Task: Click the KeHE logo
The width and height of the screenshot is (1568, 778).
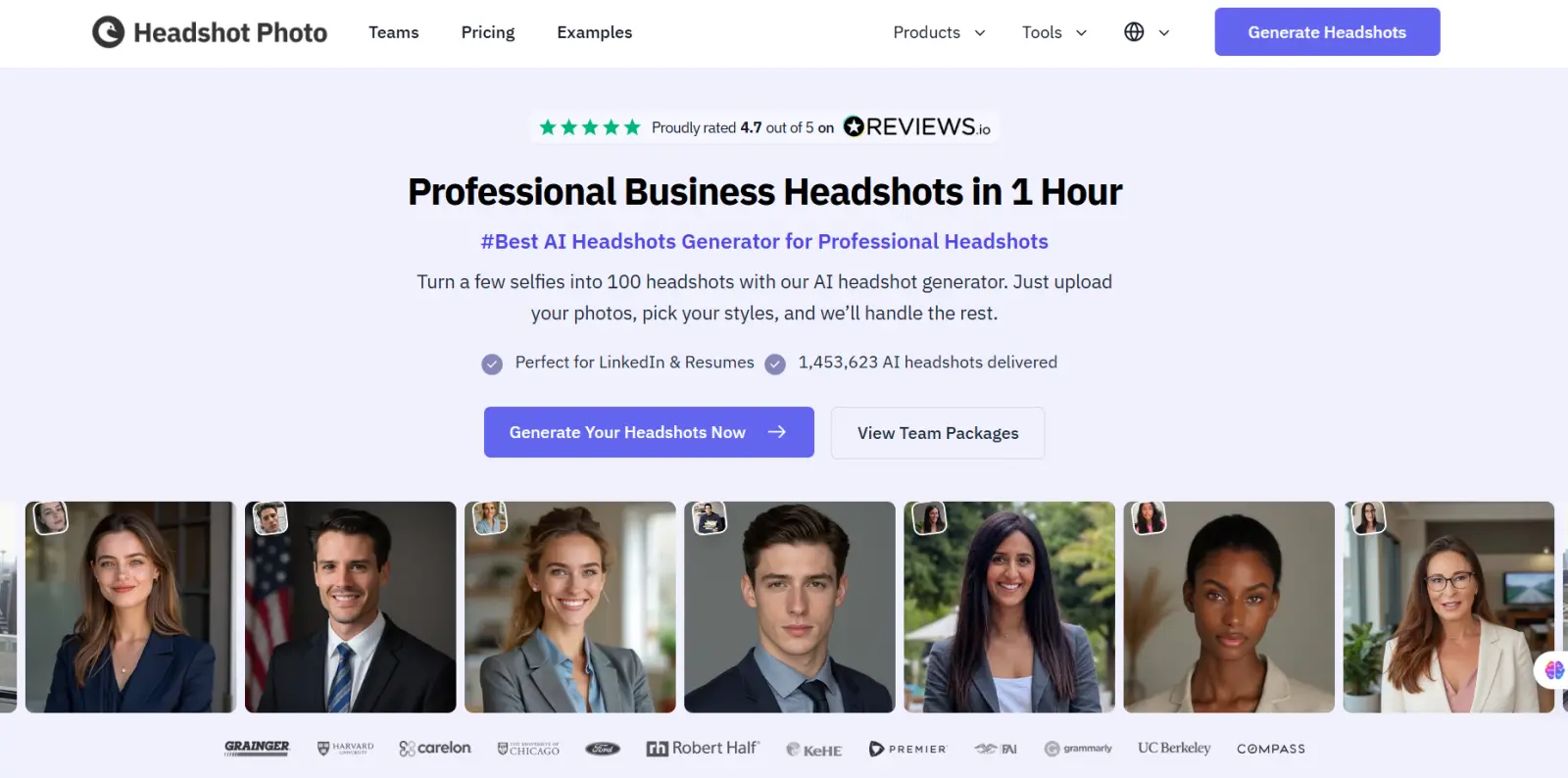Action: click(814, 750)
